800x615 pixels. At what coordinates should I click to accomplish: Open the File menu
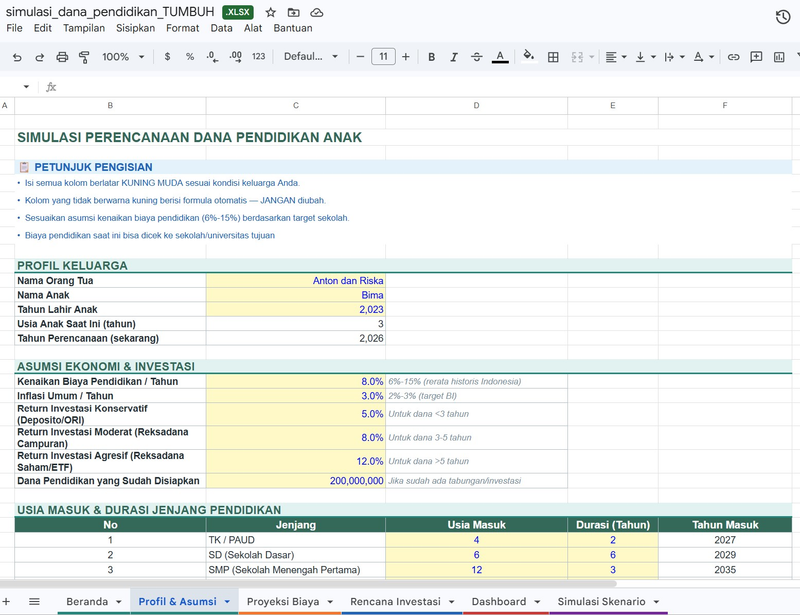[14, 28]
